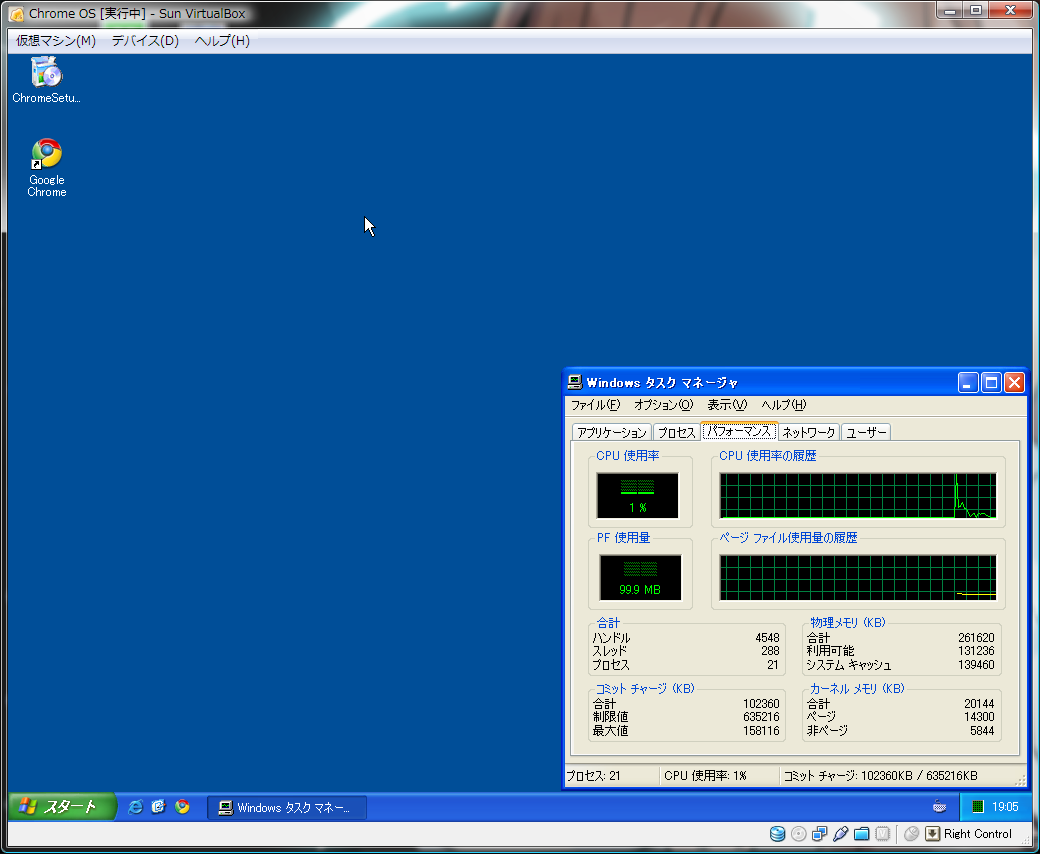1040x854 pixels.
Task: Click the second quick launch icon beside Internet Explorer
Action: click(158, 806)
